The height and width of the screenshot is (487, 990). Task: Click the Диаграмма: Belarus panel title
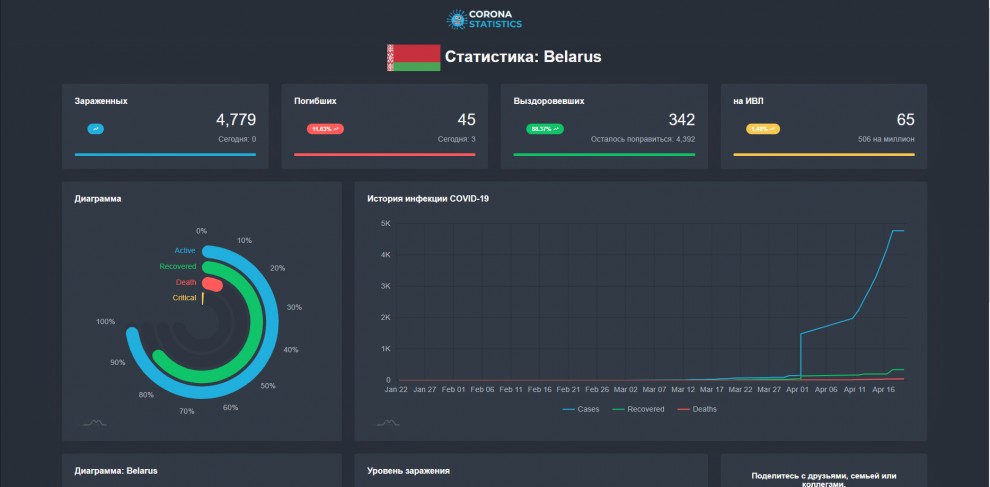coord(116,471)
